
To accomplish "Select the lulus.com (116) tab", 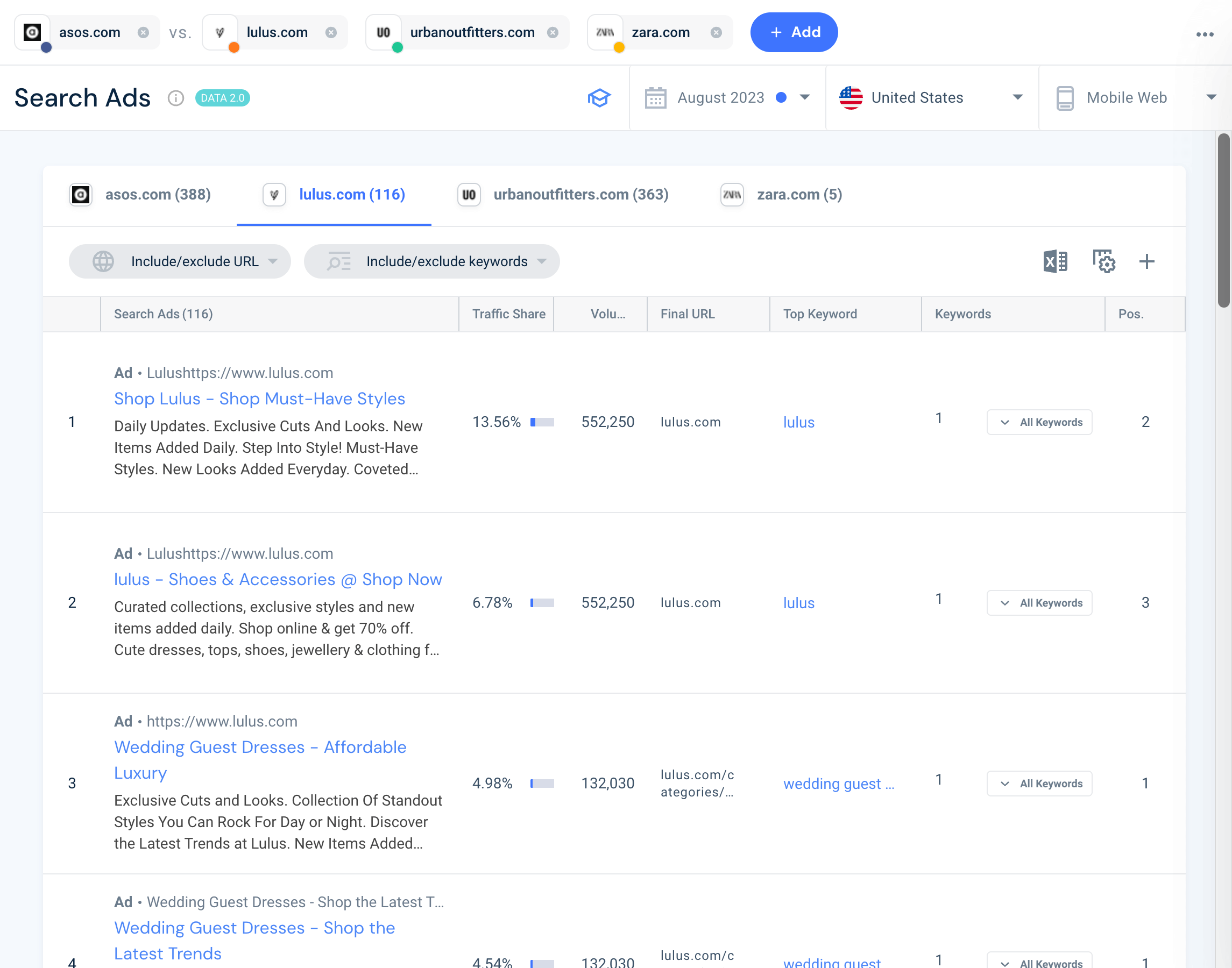I will [x=351, y=195].
